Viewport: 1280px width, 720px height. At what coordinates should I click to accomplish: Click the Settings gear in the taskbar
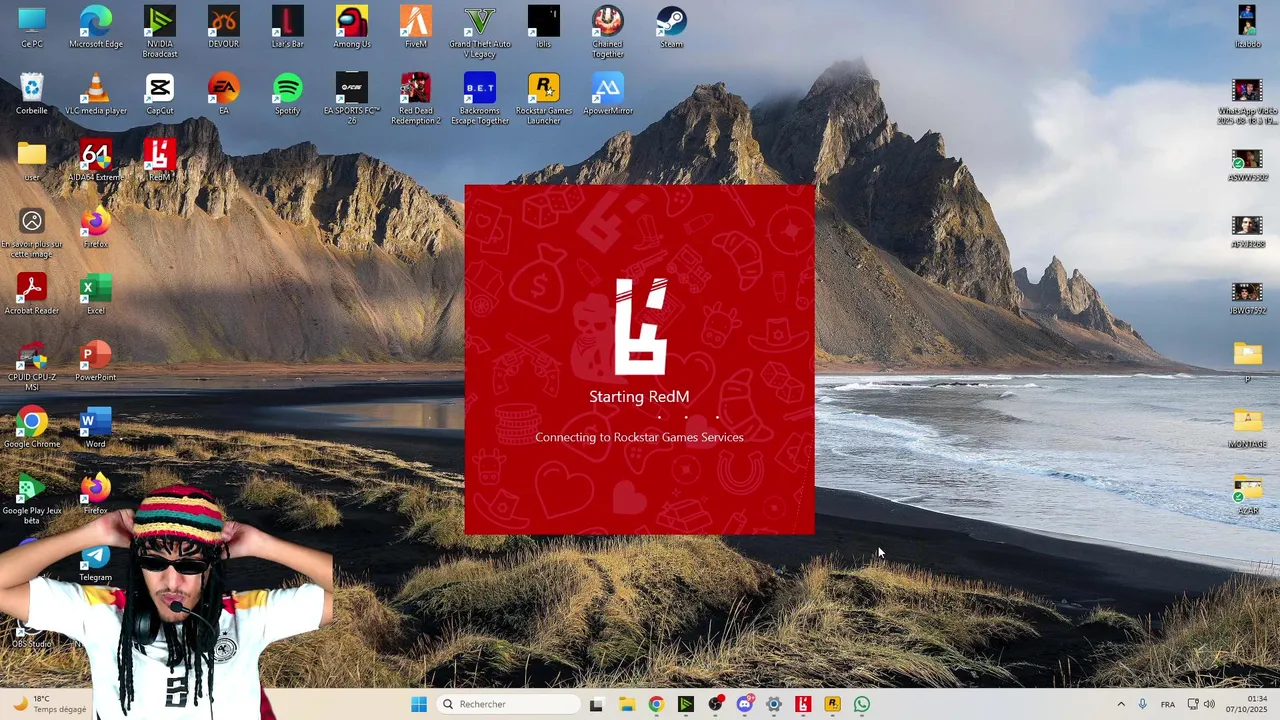click(x=773, y=704)
